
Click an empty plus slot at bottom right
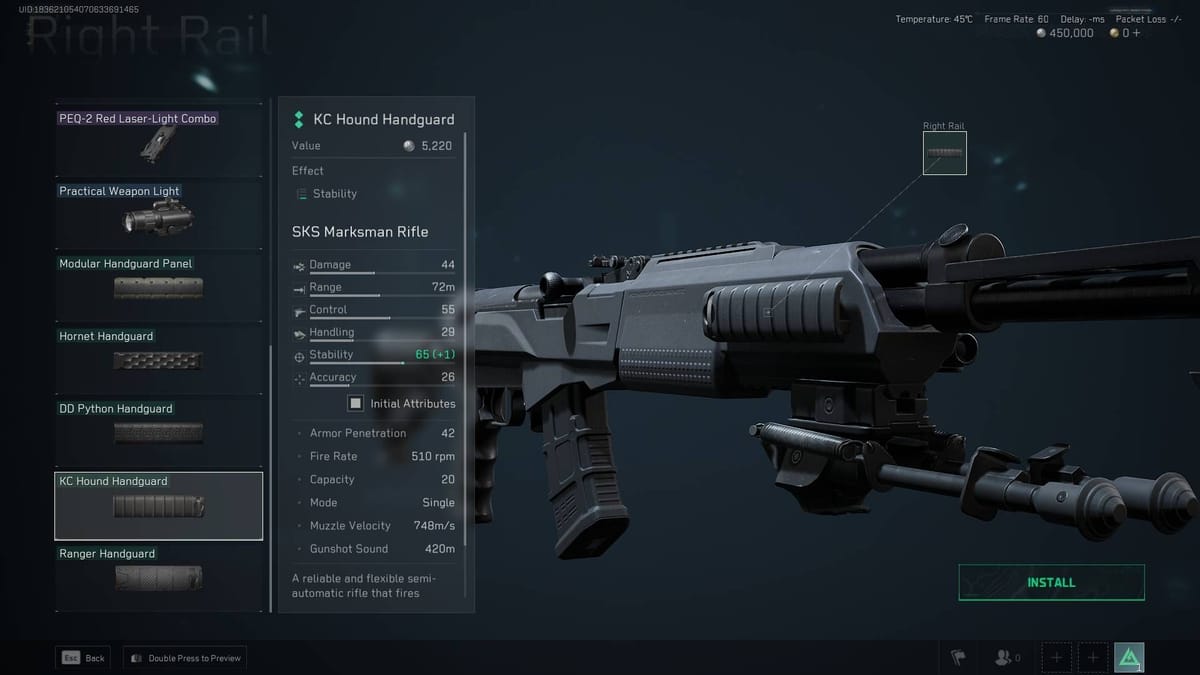(x=1056, y=657)
